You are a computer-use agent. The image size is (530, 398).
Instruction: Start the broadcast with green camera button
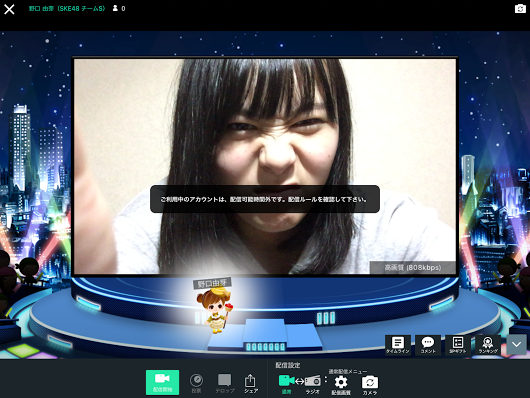163,382
